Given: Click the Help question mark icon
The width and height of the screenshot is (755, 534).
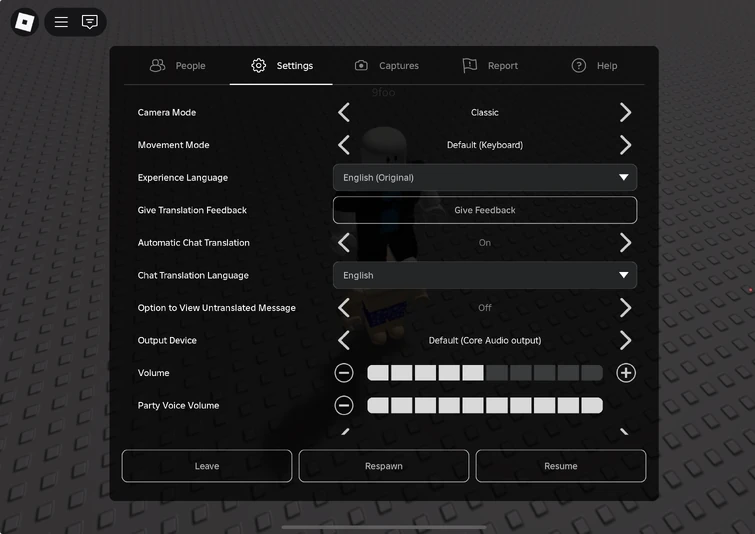Looking at the screenshot, I should click(579, 65).
